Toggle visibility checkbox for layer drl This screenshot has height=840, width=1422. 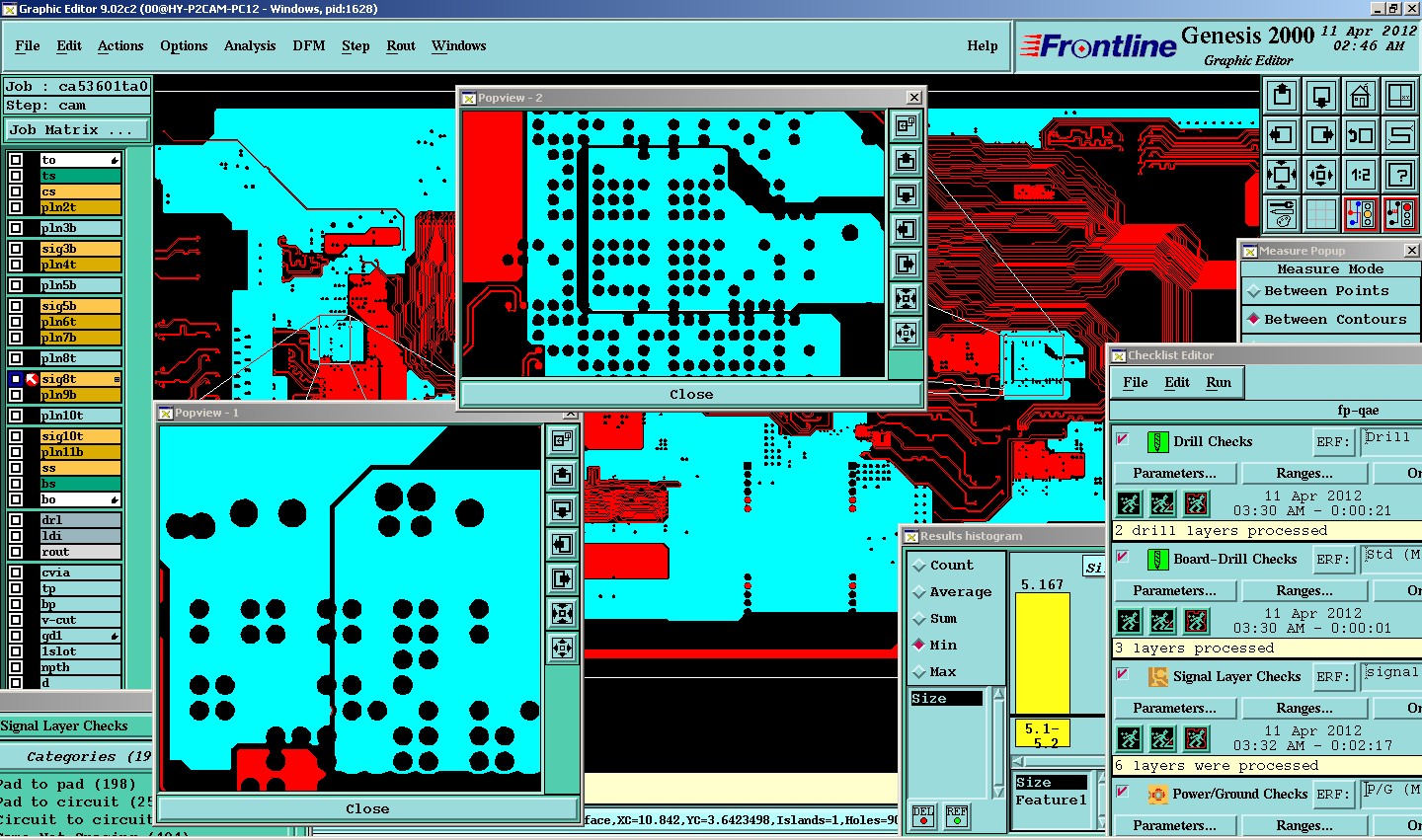click(16, 520)
